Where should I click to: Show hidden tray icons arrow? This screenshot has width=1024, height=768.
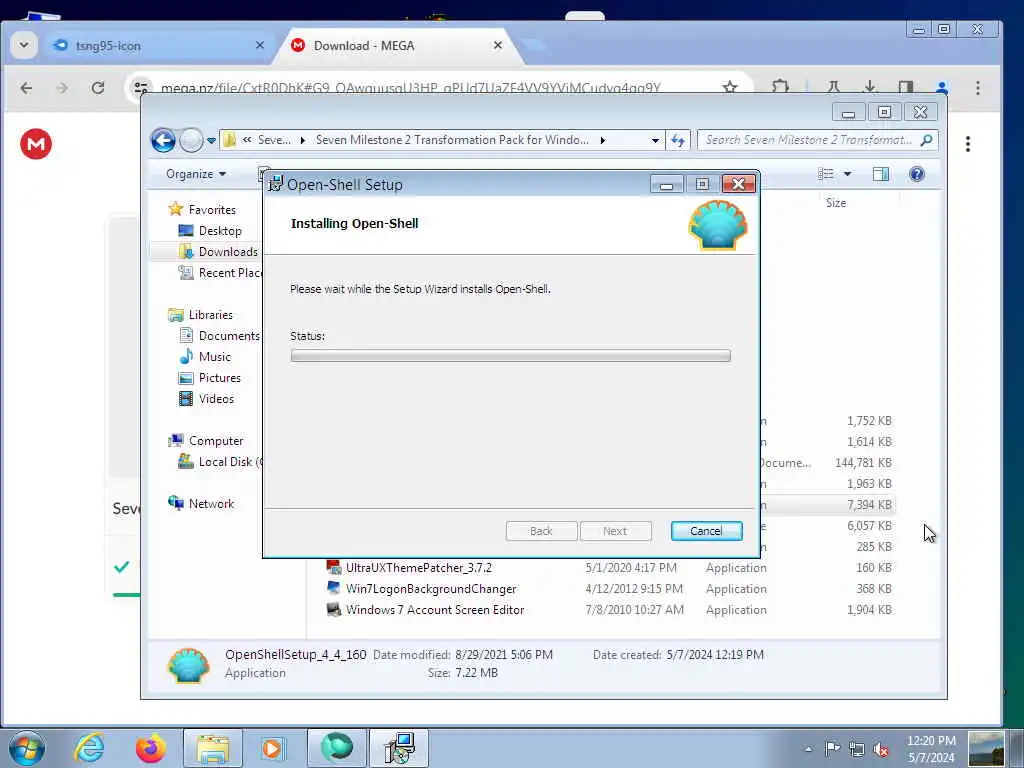[x=808, y=750]
